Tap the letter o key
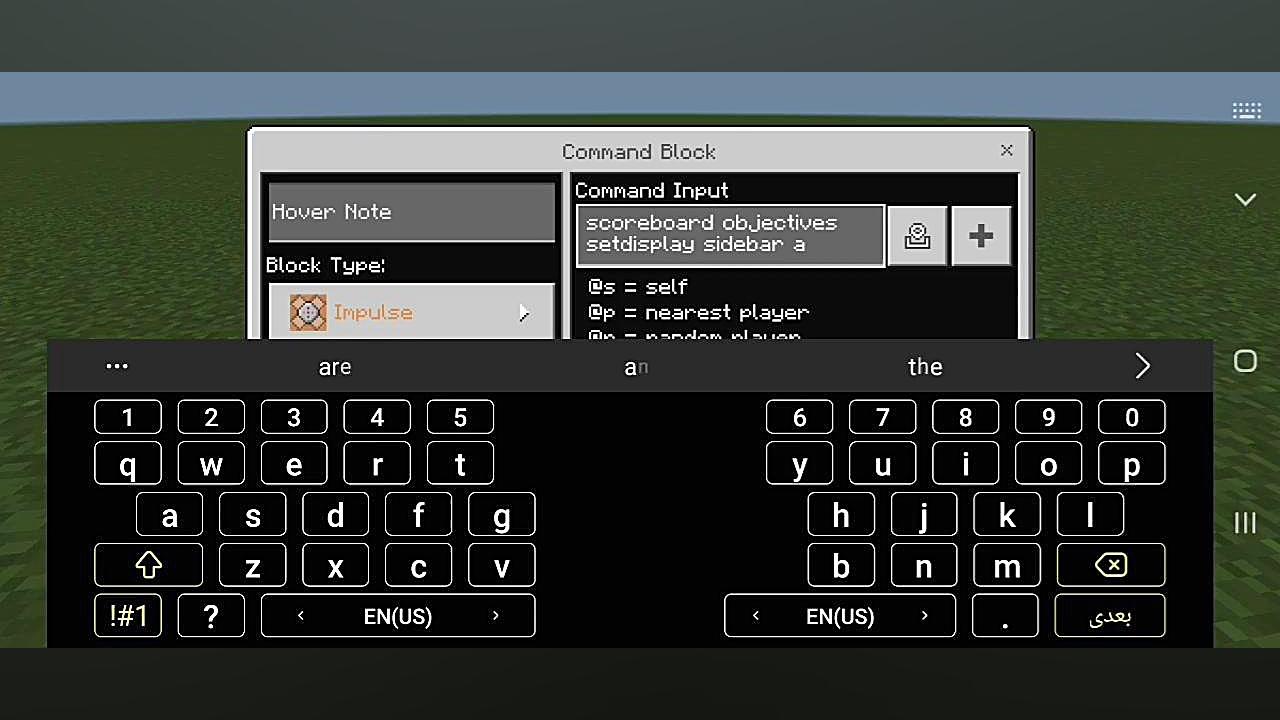1280x720 pixels. (x=1048, y=464)
